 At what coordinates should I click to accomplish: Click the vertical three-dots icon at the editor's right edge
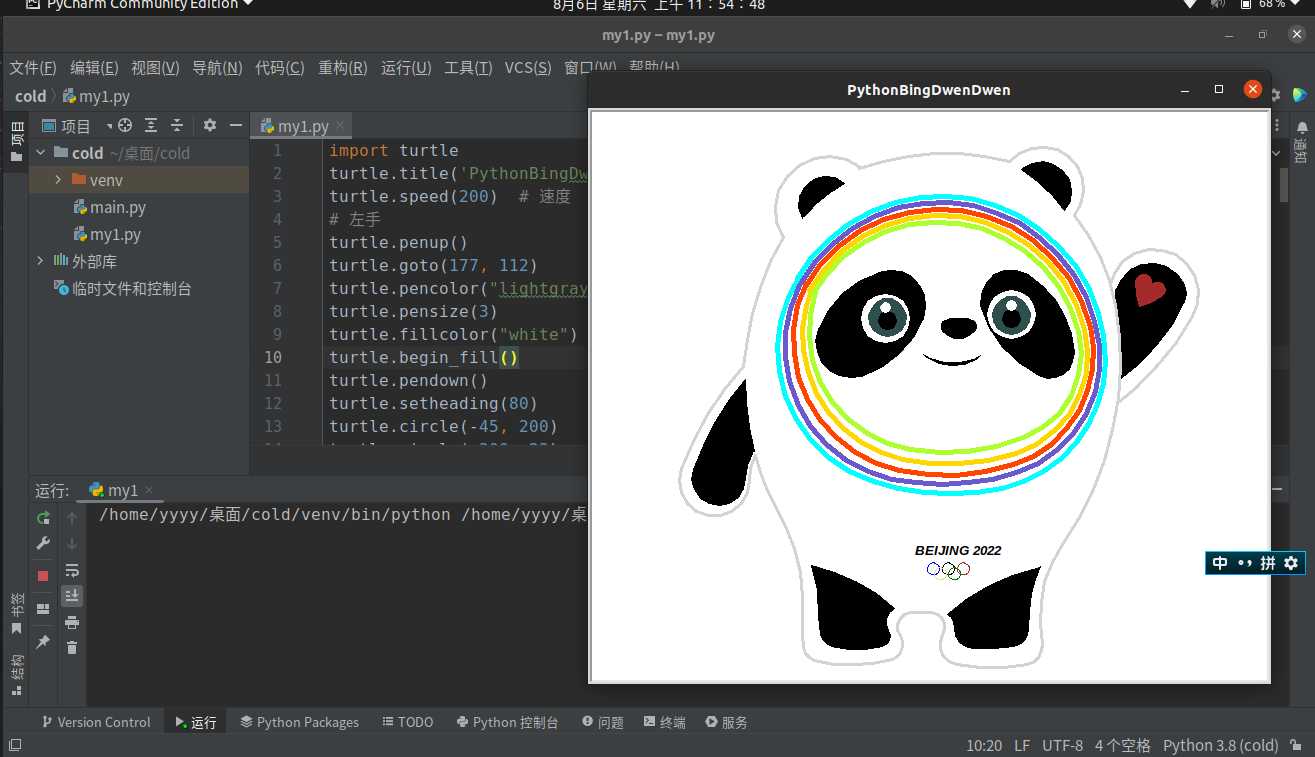1278,124
